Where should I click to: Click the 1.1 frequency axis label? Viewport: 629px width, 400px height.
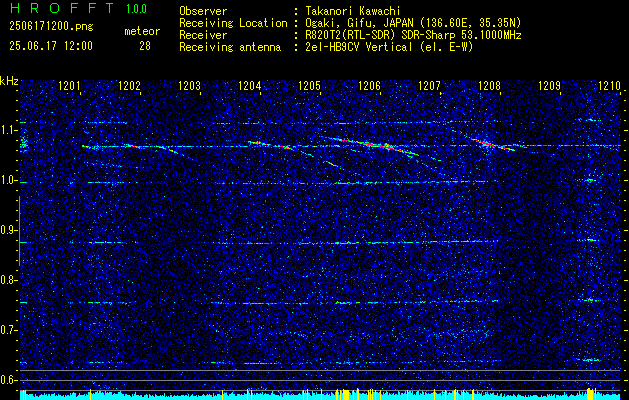(x=8, y=130)
